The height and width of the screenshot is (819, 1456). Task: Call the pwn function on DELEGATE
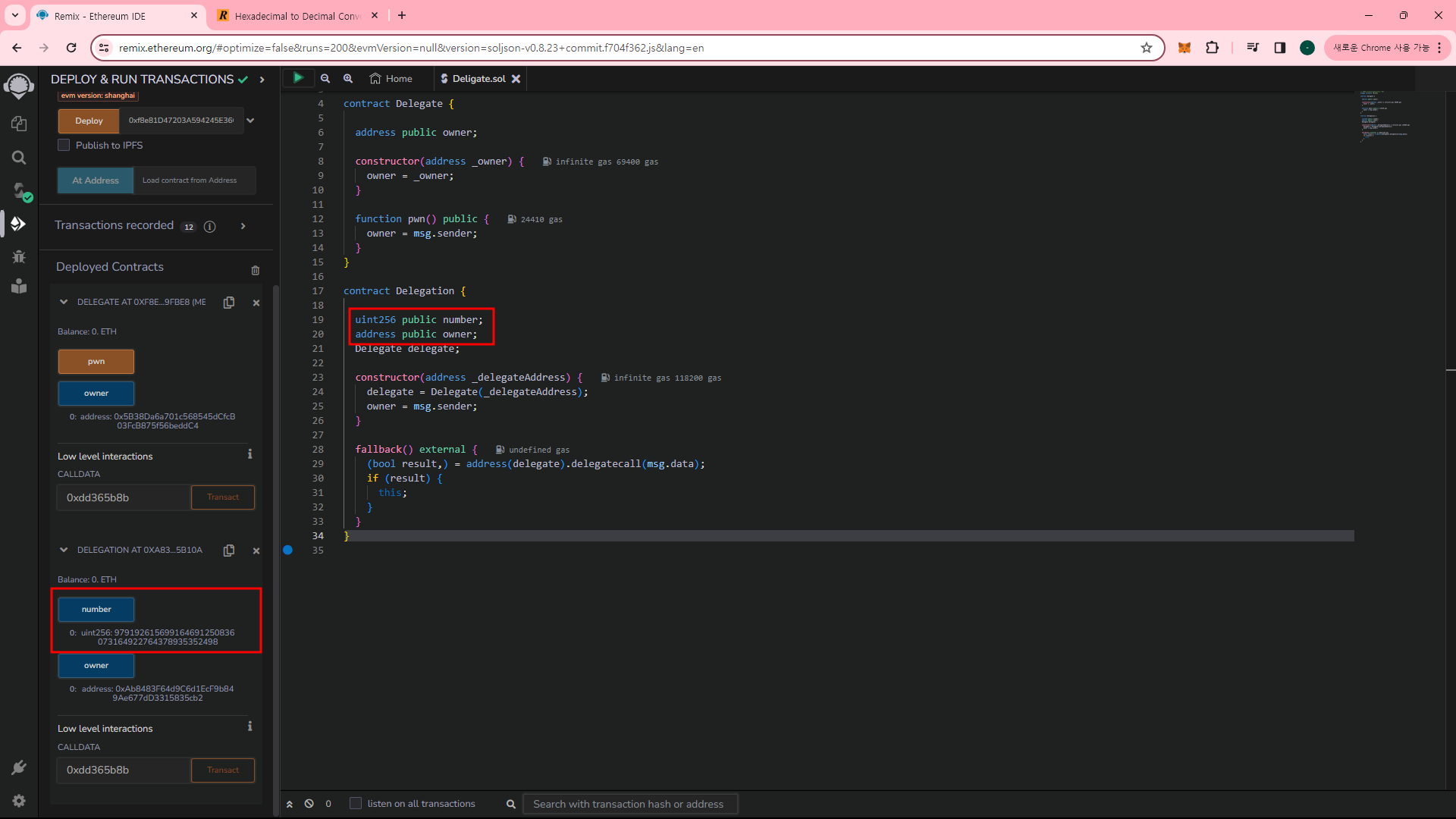coord(96,362)
